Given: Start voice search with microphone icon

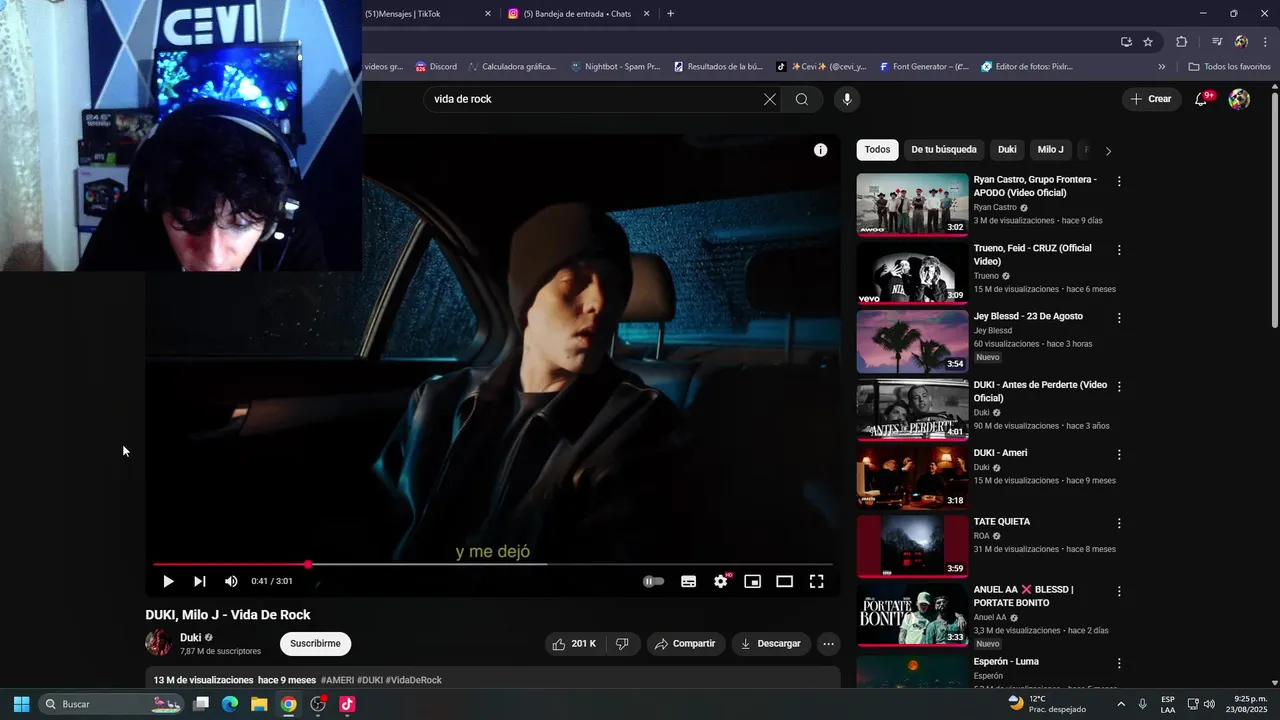Looking at the screenshot, I should pos(847,99).
